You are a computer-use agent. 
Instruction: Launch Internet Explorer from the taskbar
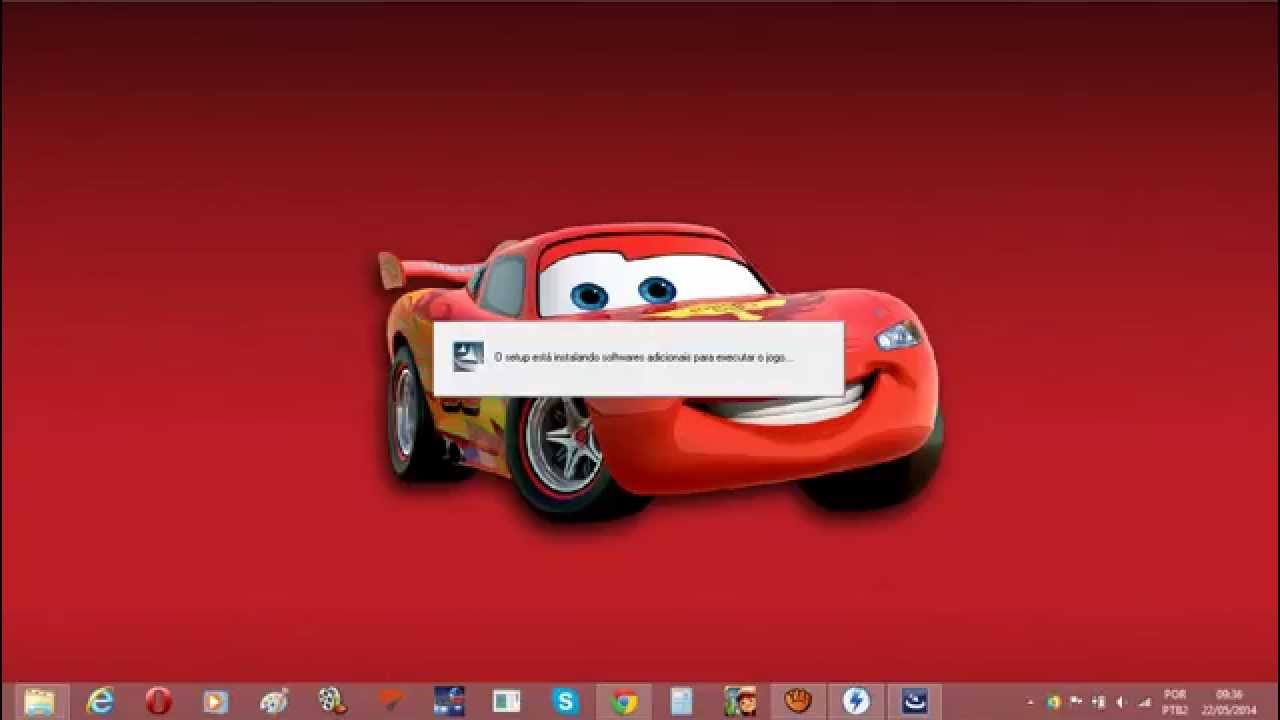click(100, 701)
